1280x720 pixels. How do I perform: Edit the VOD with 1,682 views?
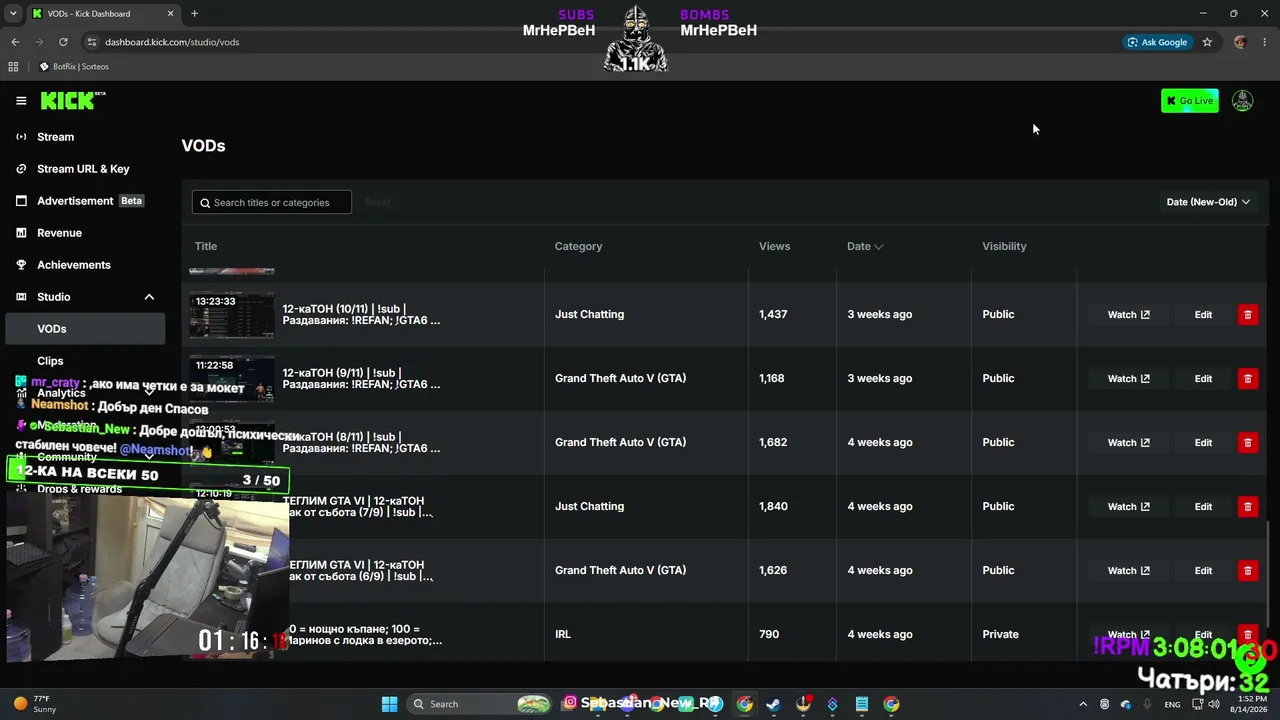tap(1203, 443)
